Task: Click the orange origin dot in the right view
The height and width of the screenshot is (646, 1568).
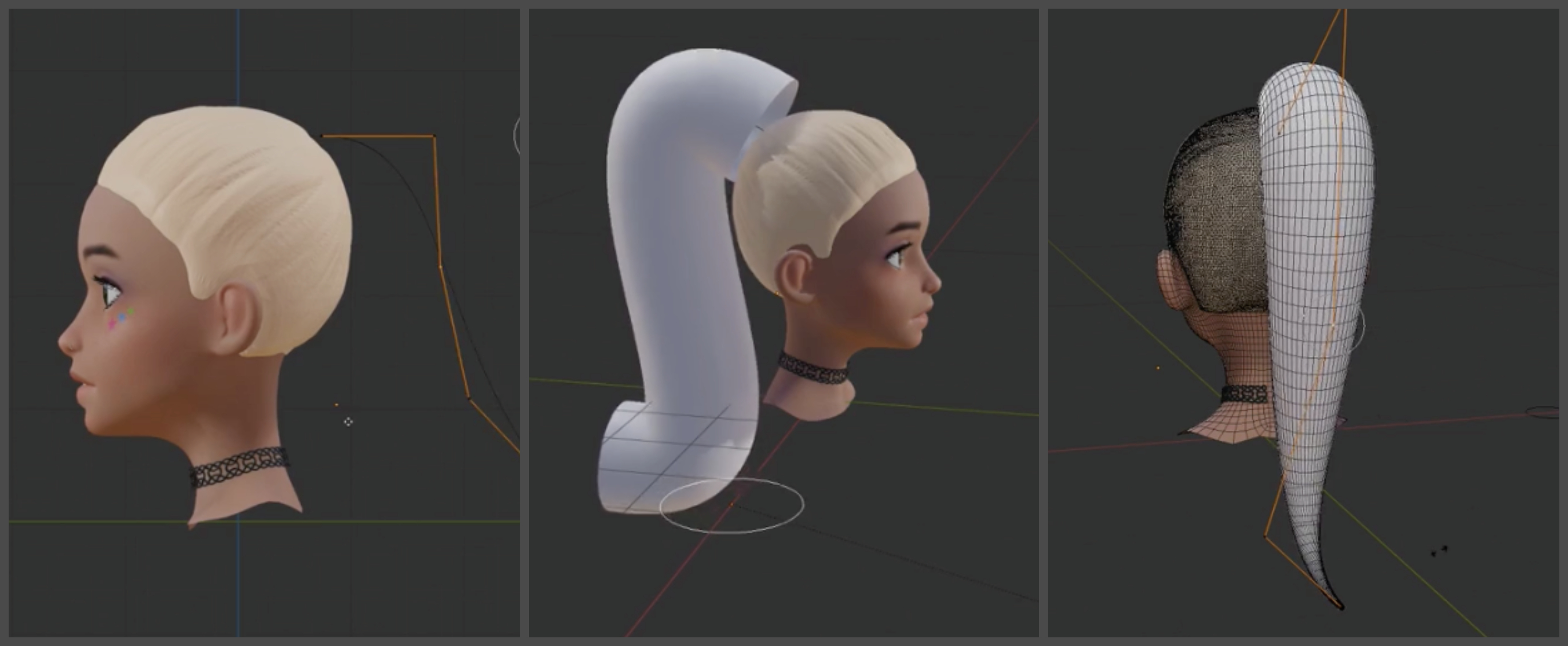Action: click(x=1158, y=368)
